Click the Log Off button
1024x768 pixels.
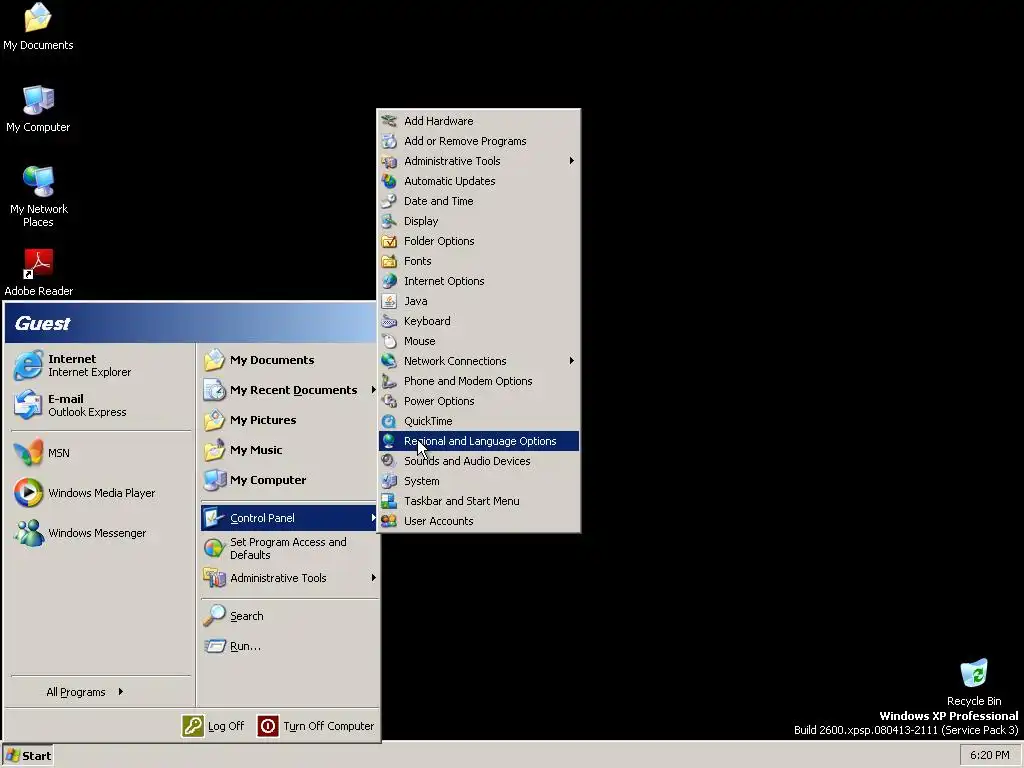coord(213,726)
